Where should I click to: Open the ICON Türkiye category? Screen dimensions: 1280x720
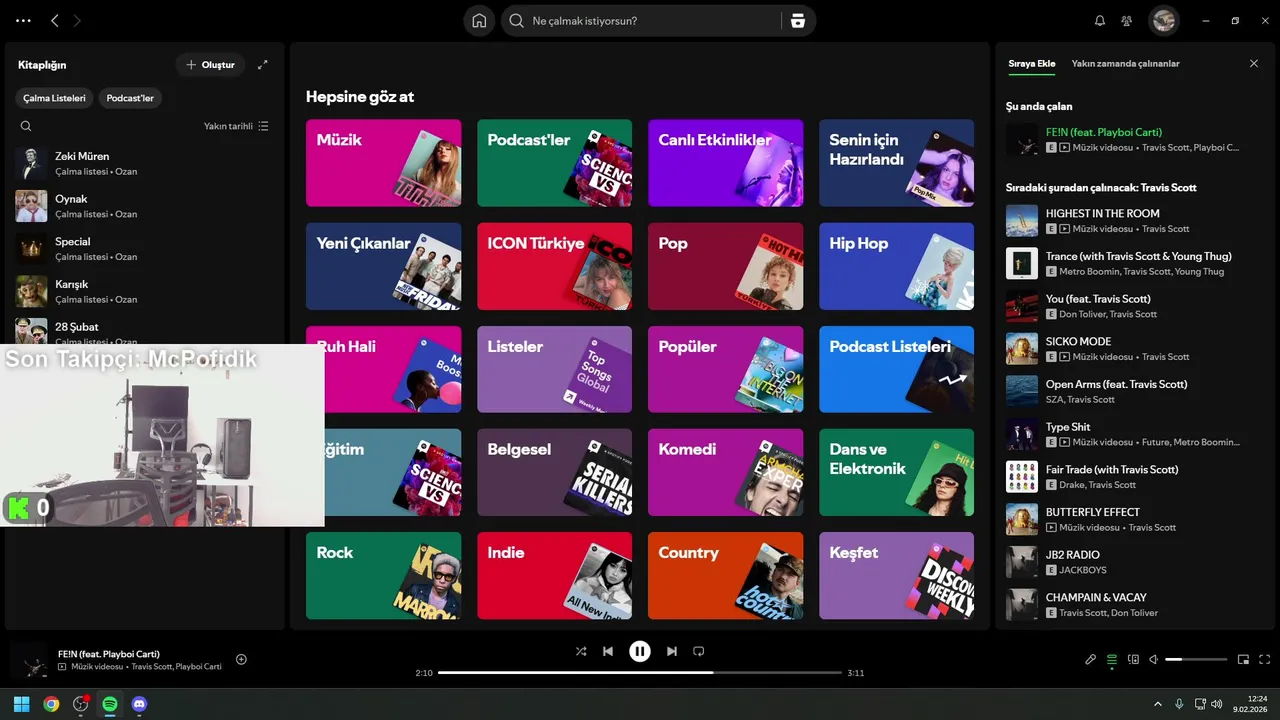(x=554, y=266)
